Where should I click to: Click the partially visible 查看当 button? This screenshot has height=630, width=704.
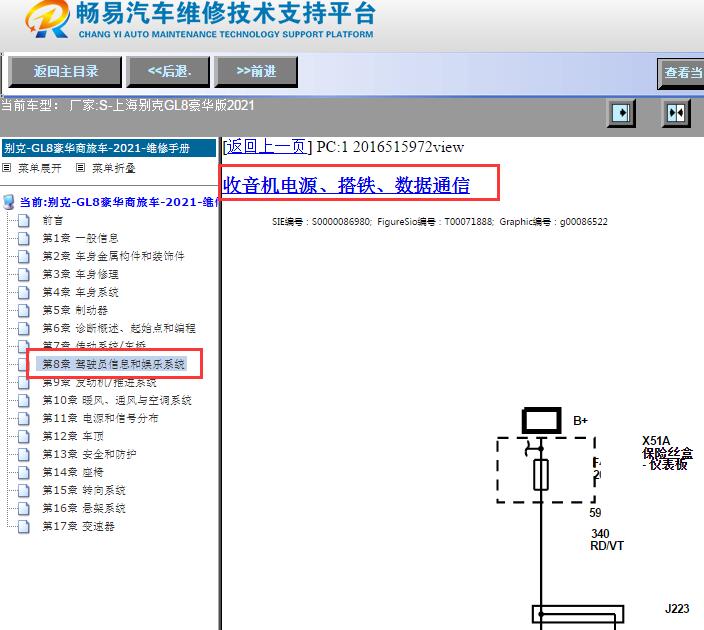(x=681, y=73)
